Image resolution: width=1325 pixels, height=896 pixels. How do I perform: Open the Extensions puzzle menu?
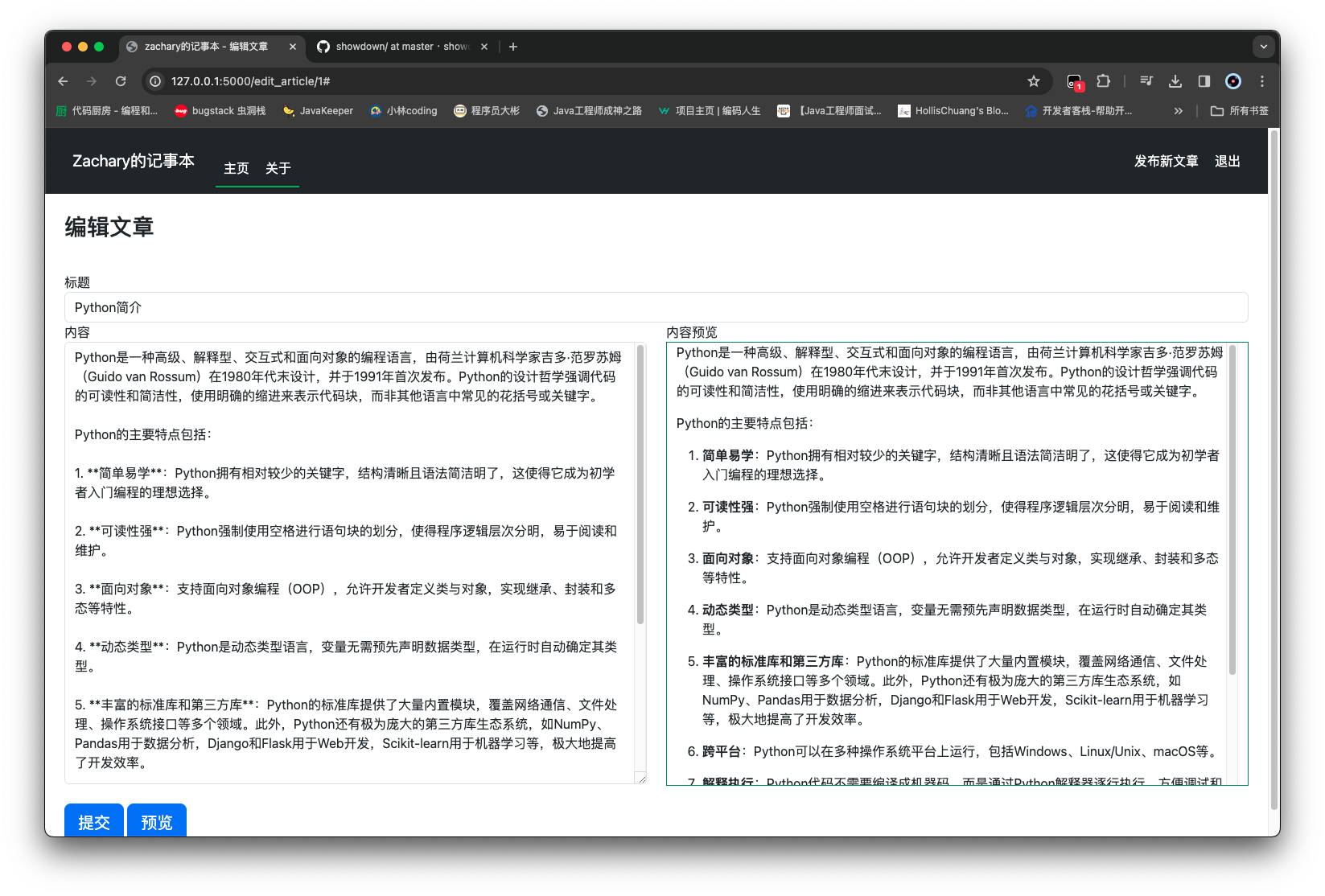pyautogui.click(x=1104, y=81)
